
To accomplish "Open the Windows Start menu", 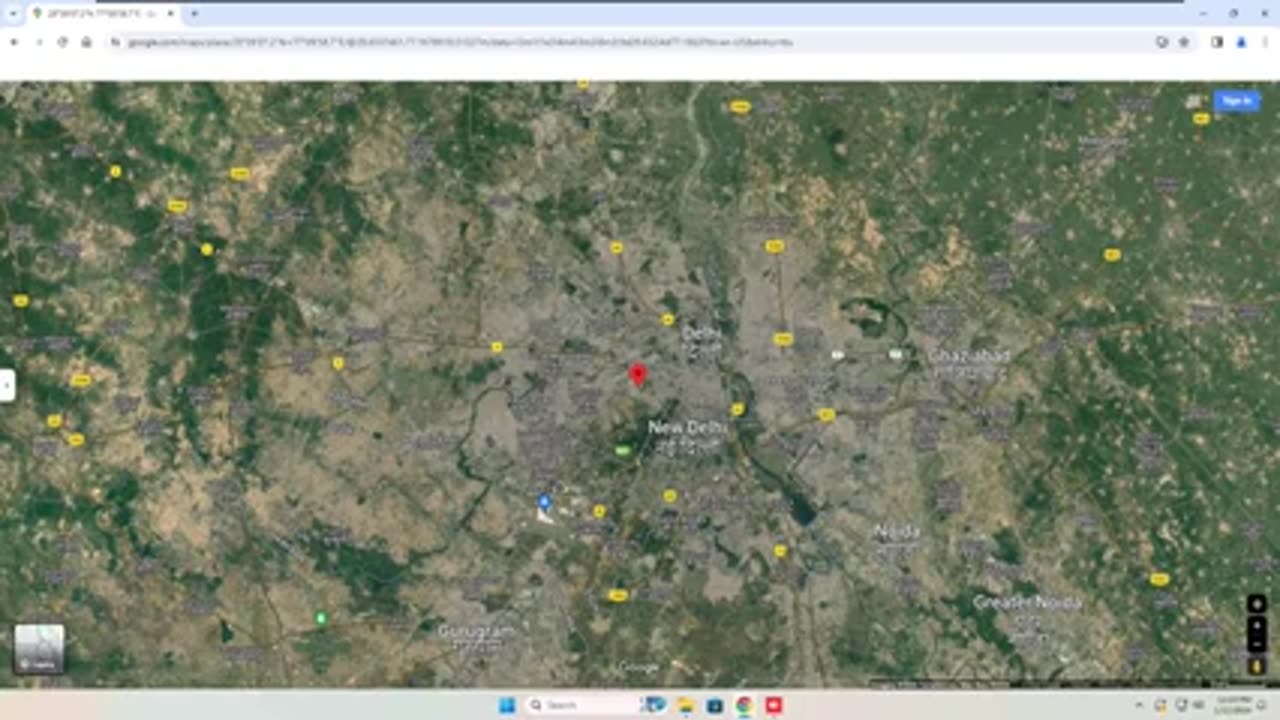I will [x=507, y=705].
